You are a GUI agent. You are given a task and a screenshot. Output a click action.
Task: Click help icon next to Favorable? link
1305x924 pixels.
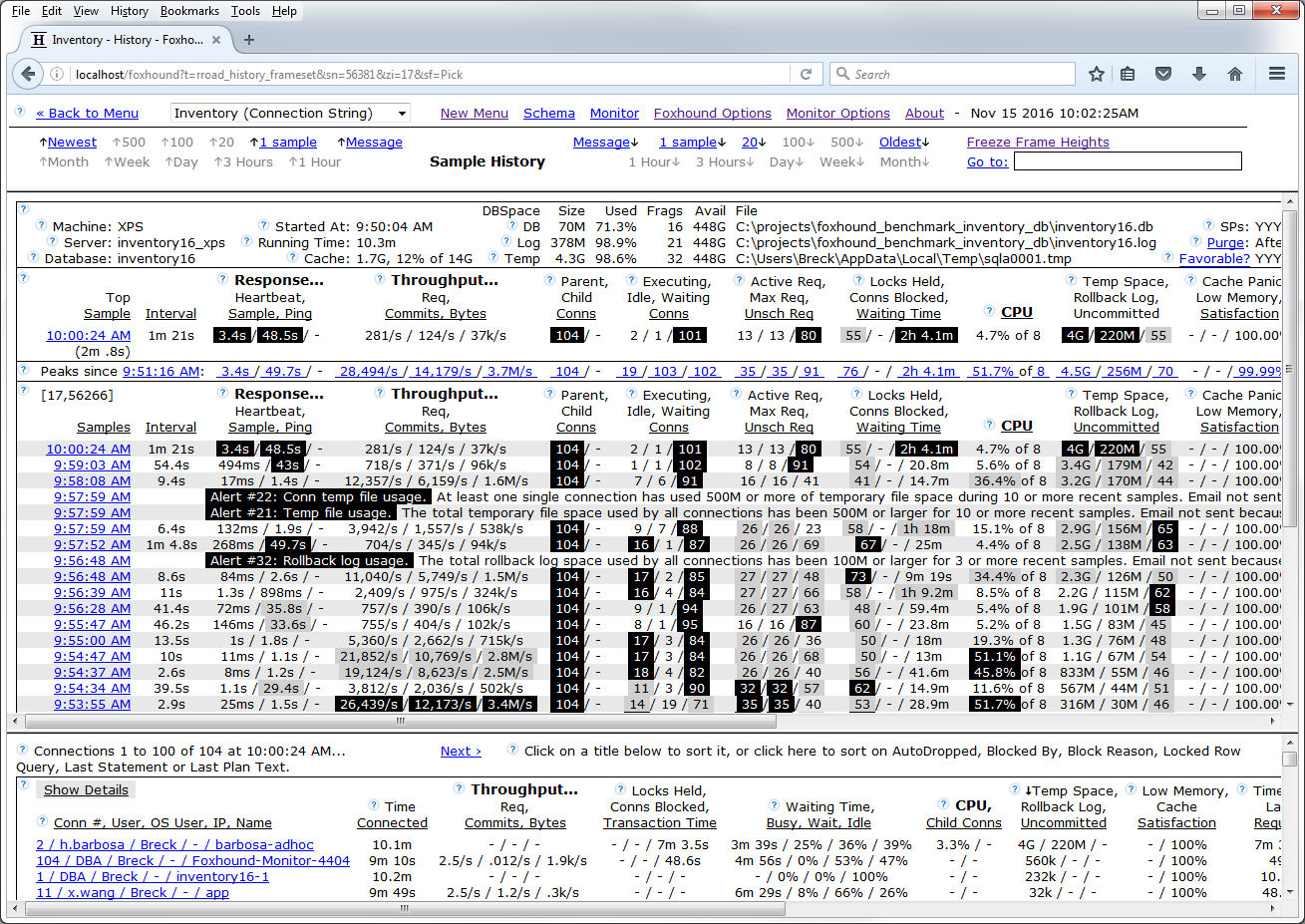[x=1168, y=257]
